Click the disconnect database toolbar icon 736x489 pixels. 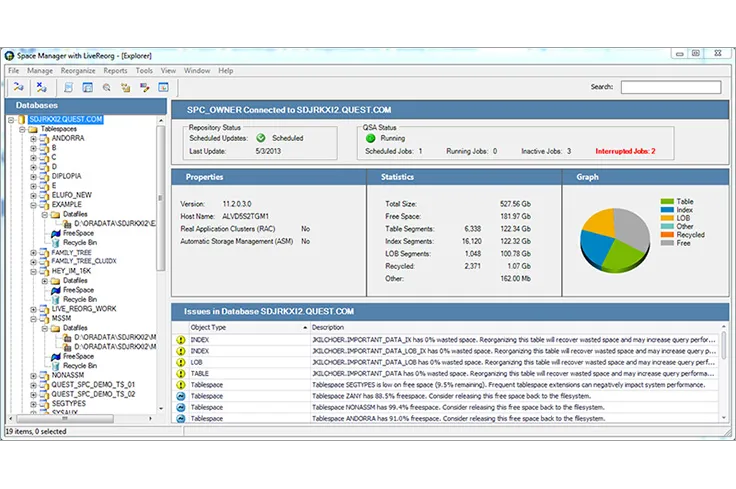(42, 88)
